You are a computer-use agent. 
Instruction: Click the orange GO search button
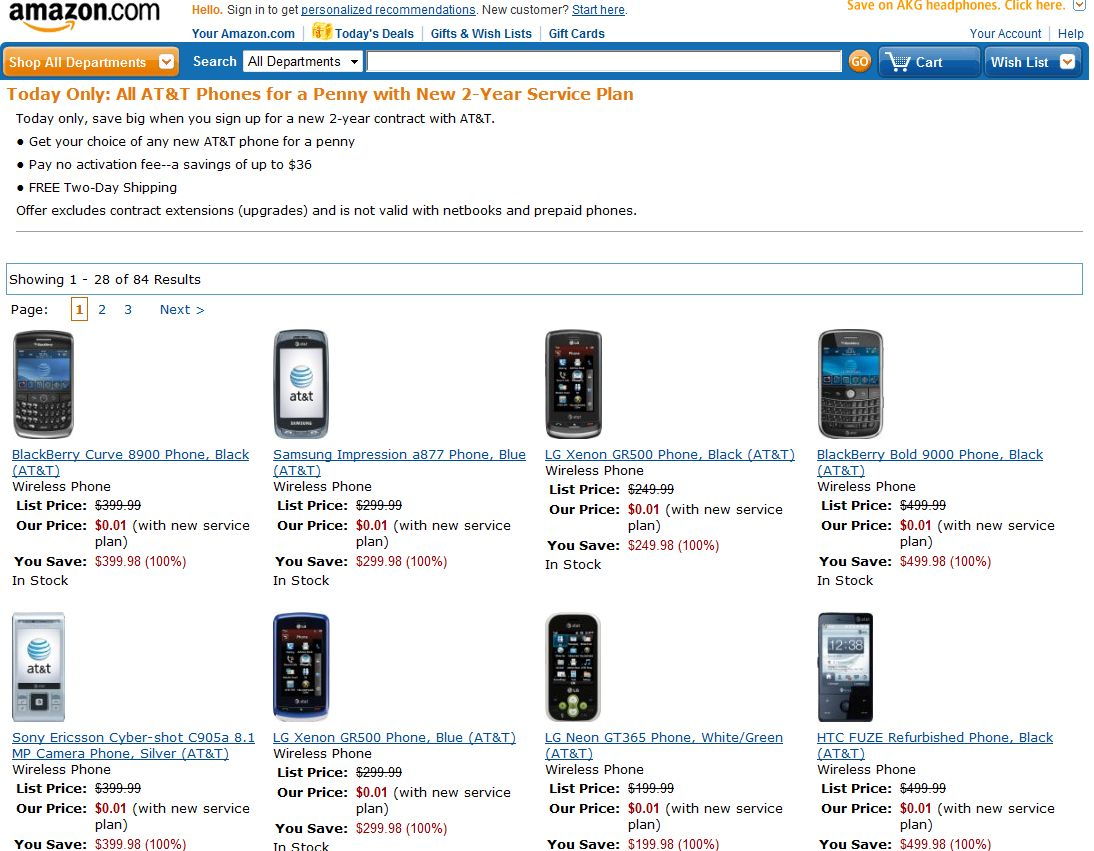[859, 62]
